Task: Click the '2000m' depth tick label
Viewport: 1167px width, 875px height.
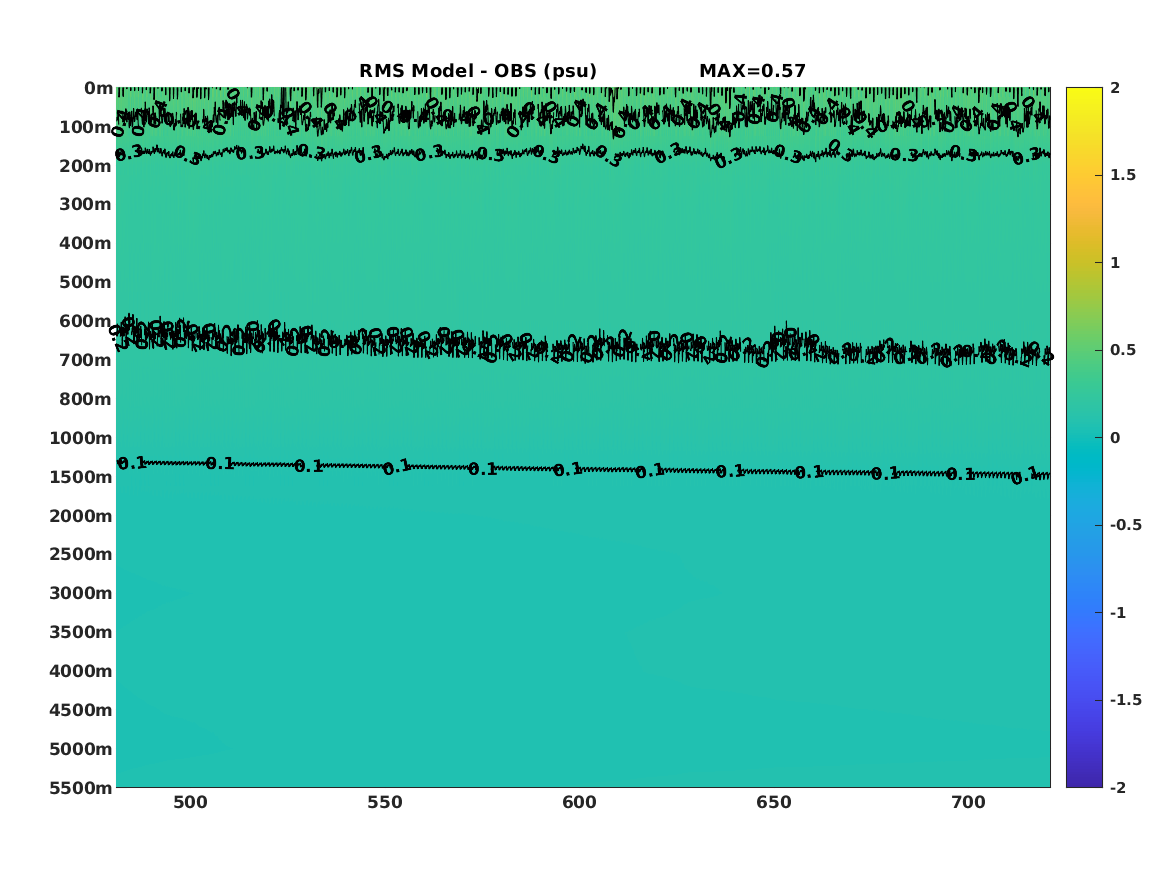Action: tap(81, 516)
